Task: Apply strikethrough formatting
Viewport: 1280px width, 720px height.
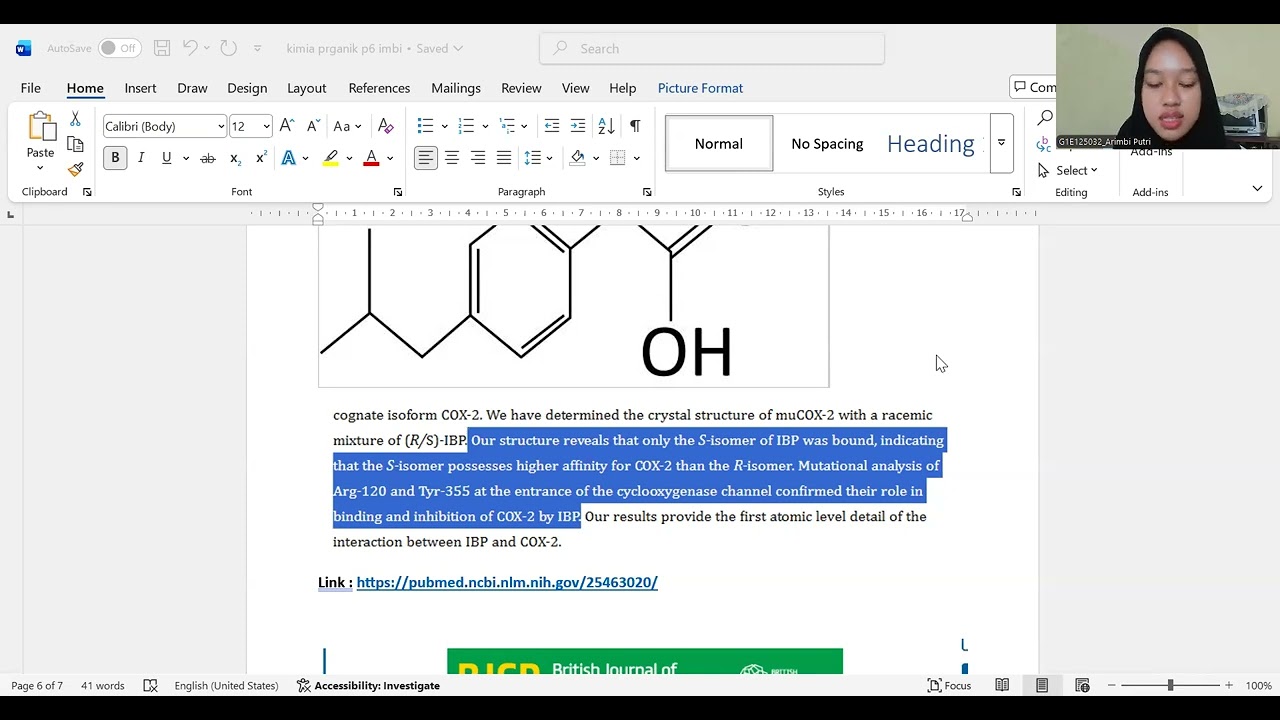Action: [x=208, y=158]
